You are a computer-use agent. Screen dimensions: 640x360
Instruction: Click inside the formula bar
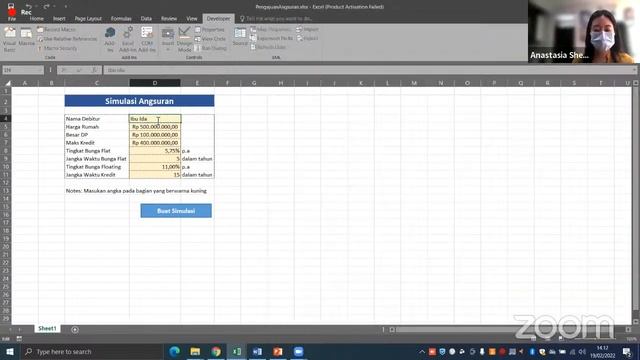coord(369,70)
